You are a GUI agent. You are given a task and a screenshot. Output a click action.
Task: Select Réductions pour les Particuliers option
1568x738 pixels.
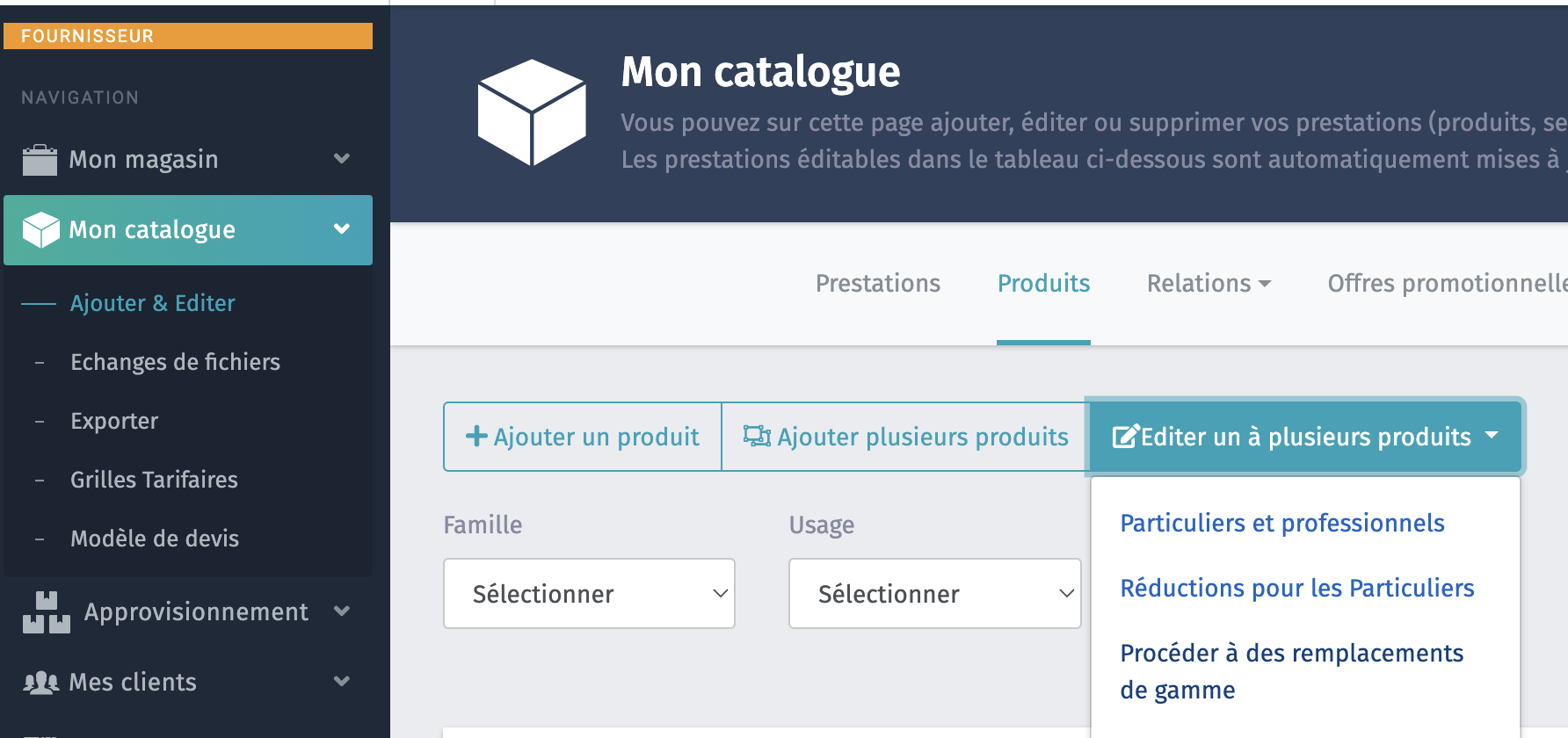coord(1296,589)
